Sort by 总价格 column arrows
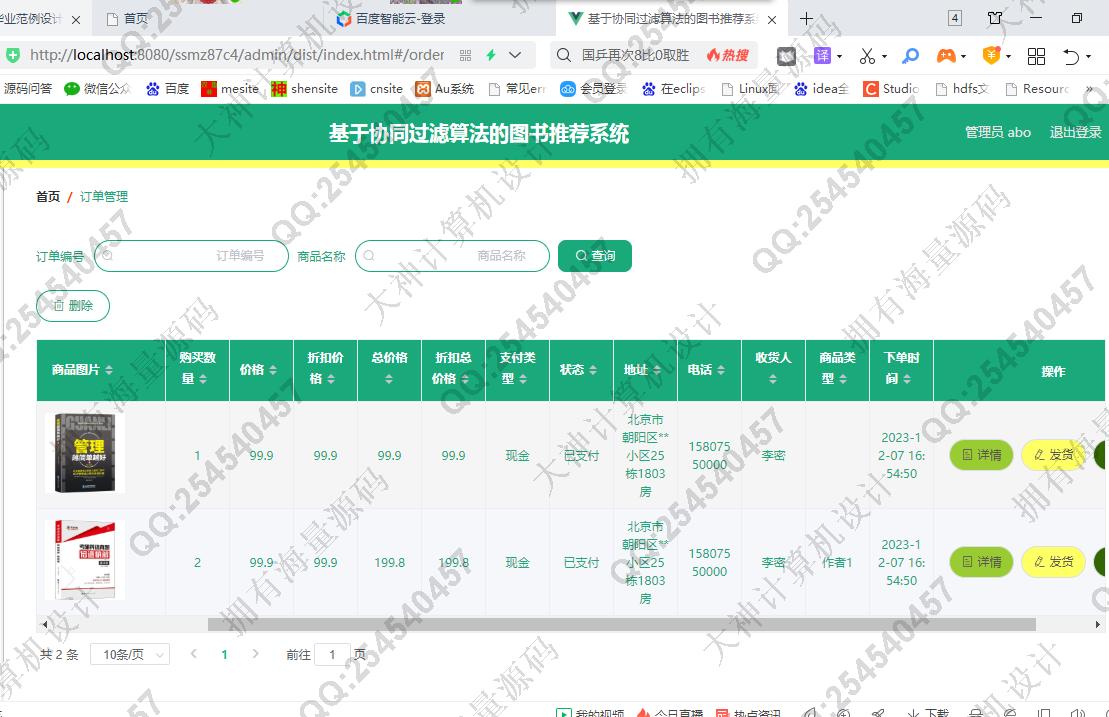 [389, 379]
